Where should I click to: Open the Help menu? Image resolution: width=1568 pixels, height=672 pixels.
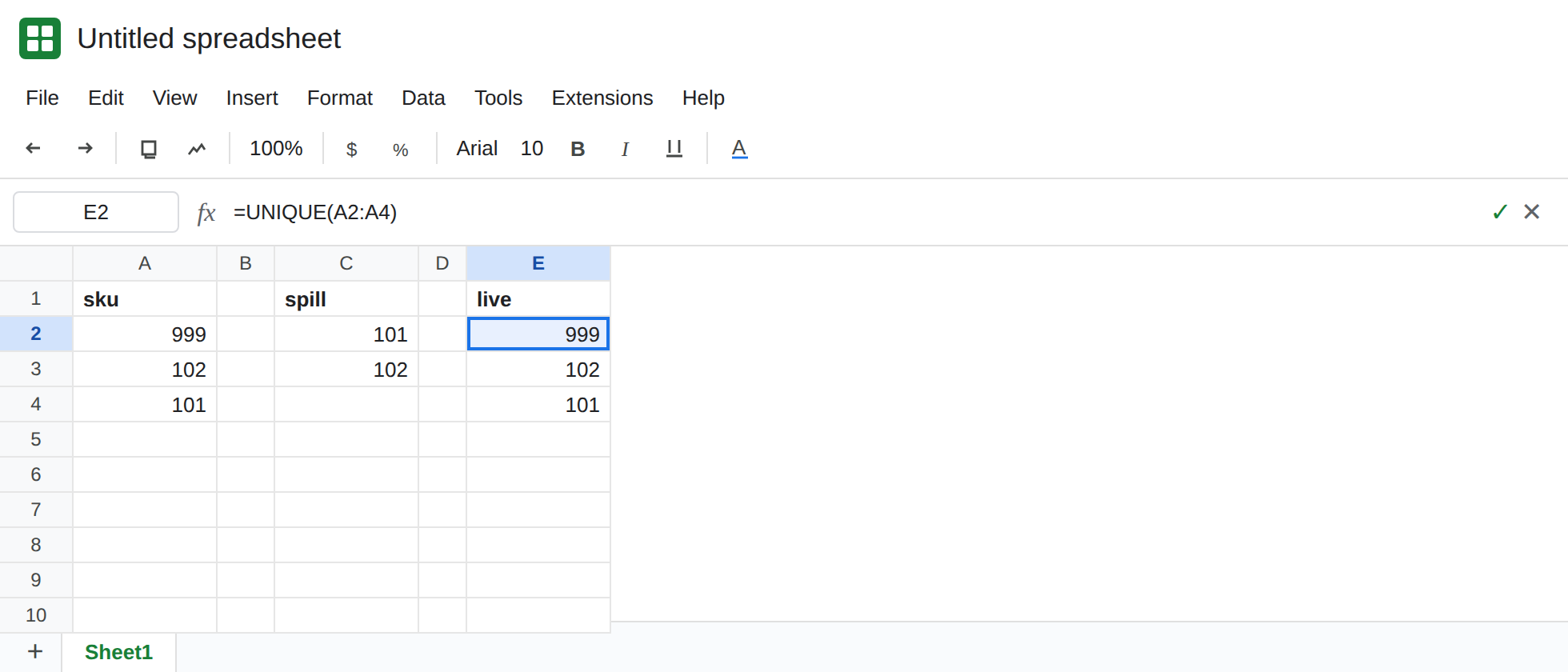[703, 98]
